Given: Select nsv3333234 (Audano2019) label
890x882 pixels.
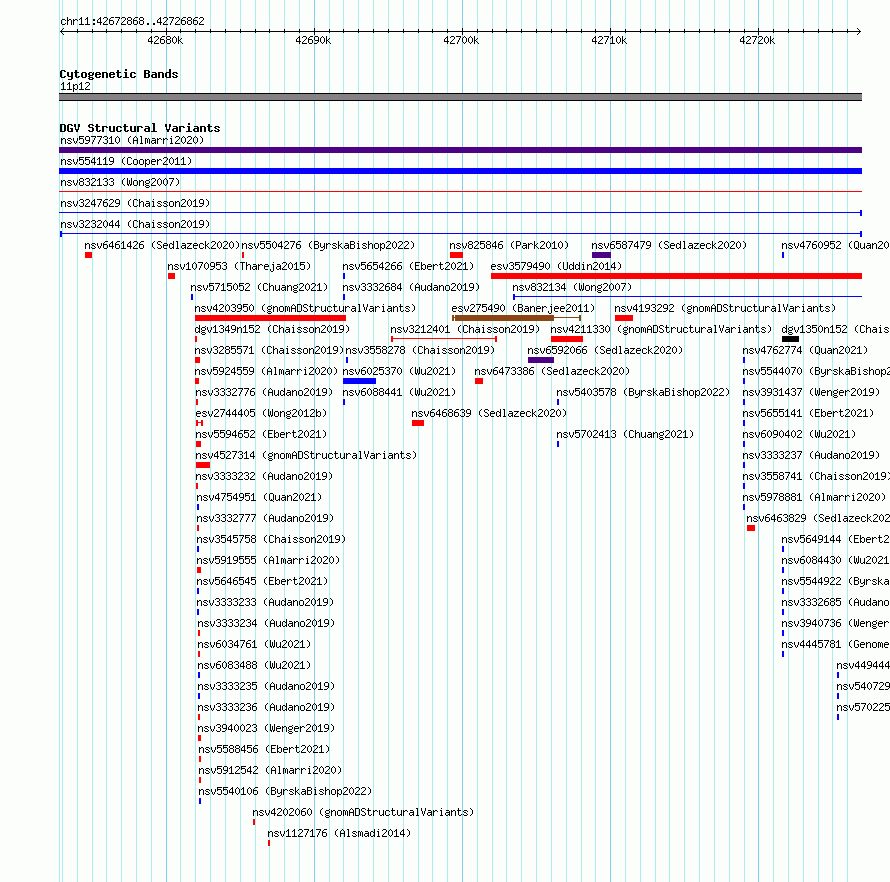Looking at the screenshot, I should [x=266, y=623].
